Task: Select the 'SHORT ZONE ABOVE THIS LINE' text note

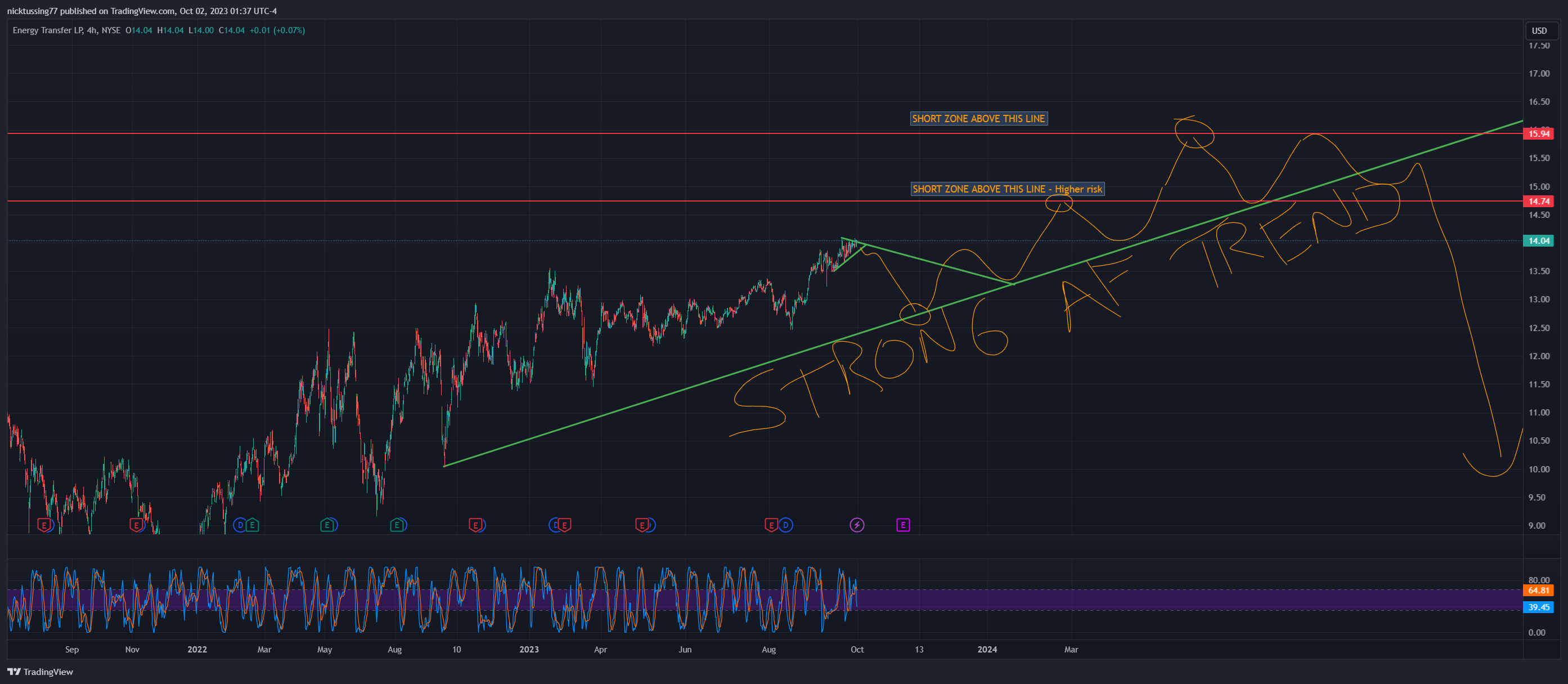Action: click(979, 119)
